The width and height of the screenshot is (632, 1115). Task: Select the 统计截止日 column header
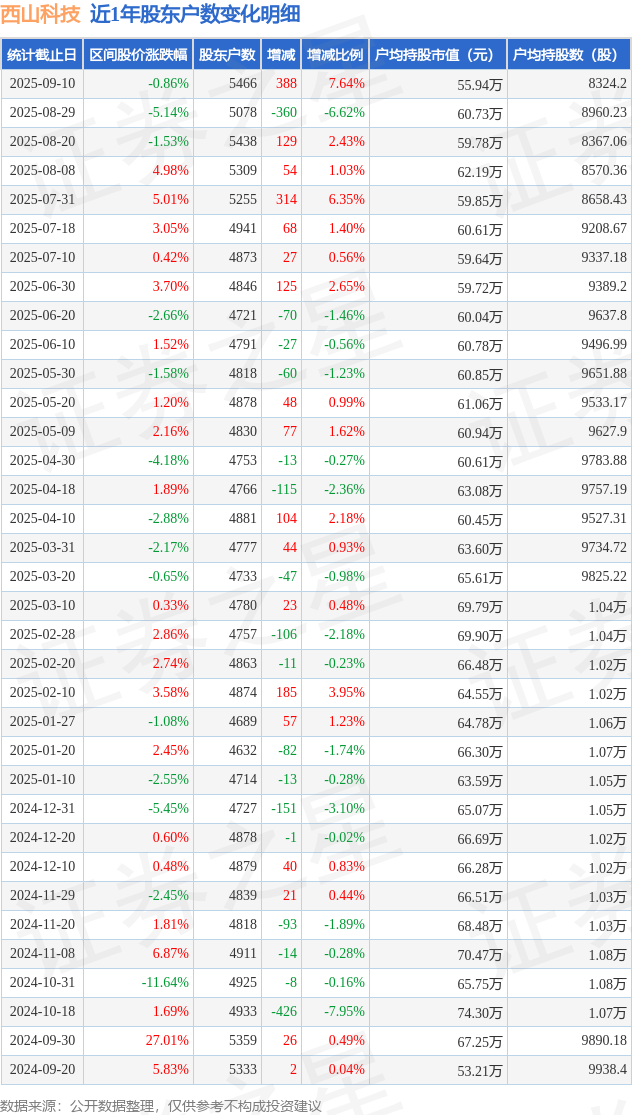(42, 55)
